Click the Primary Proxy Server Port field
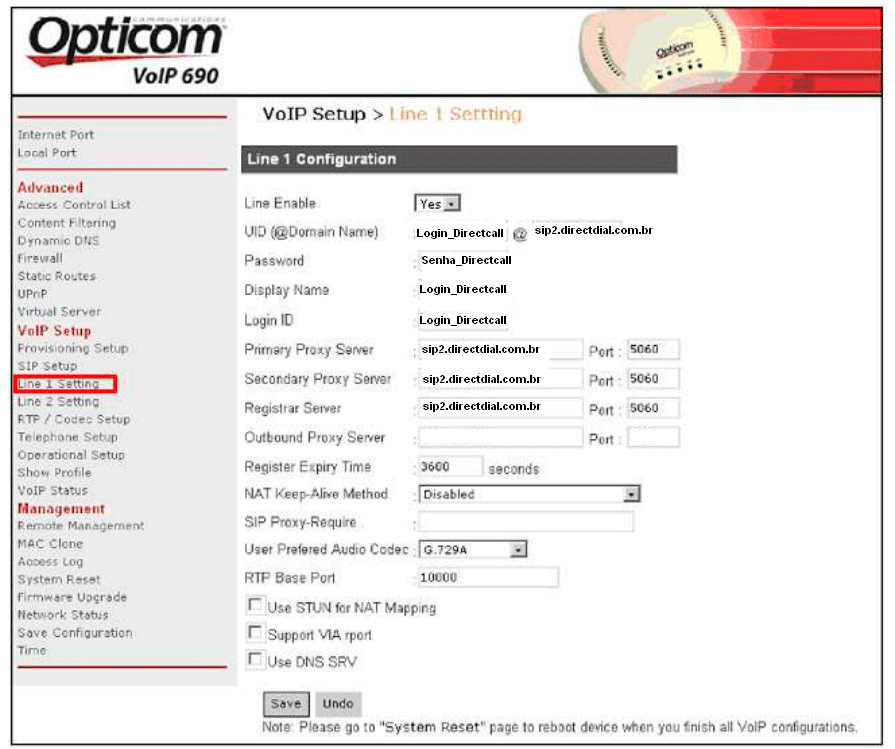The height and width of the screenshot is (749, 895). 653,349
